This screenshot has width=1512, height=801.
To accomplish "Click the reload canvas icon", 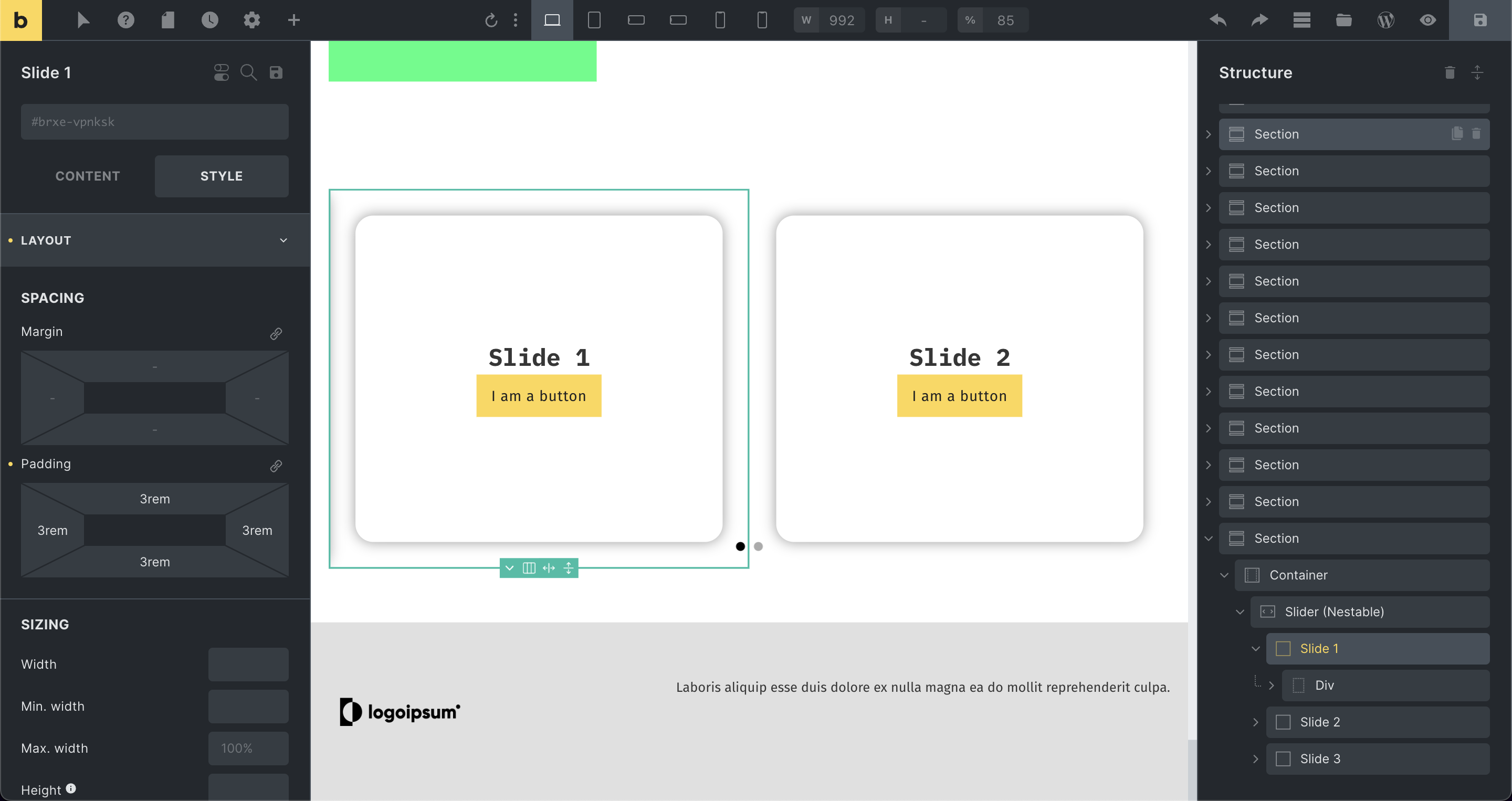I will click(491, 20).
